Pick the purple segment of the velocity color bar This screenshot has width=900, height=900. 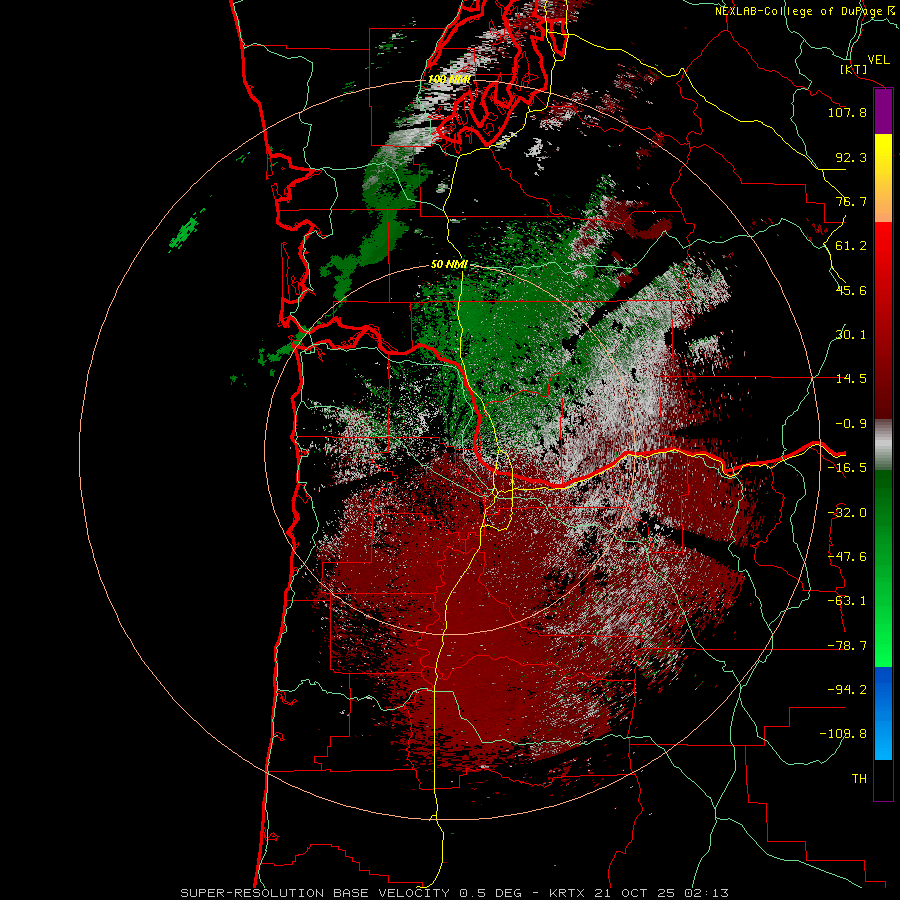883,111
